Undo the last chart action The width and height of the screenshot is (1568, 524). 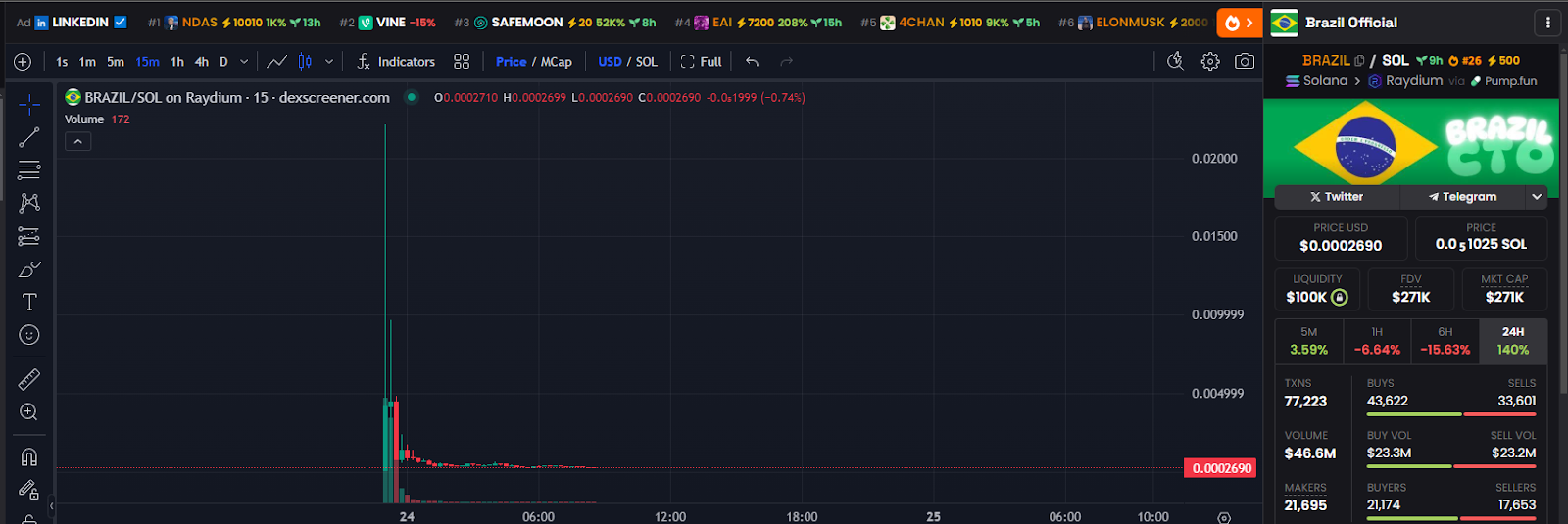752,62
